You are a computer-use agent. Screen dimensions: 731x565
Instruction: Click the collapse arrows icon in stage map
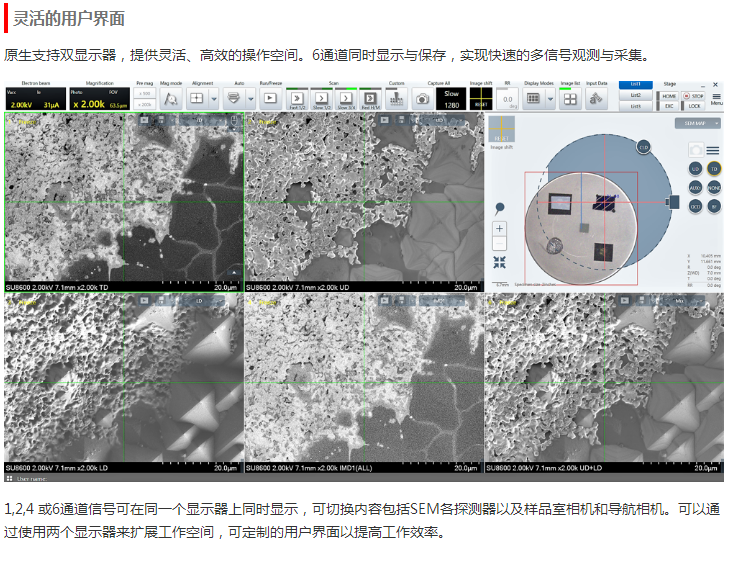click(x=499, y=261)
